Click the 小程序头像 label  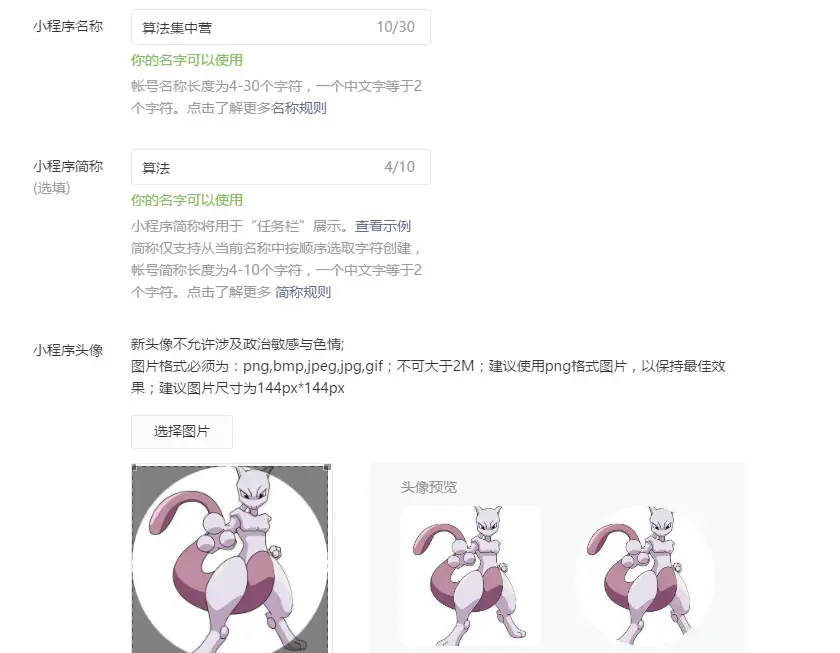click(68, 350)
